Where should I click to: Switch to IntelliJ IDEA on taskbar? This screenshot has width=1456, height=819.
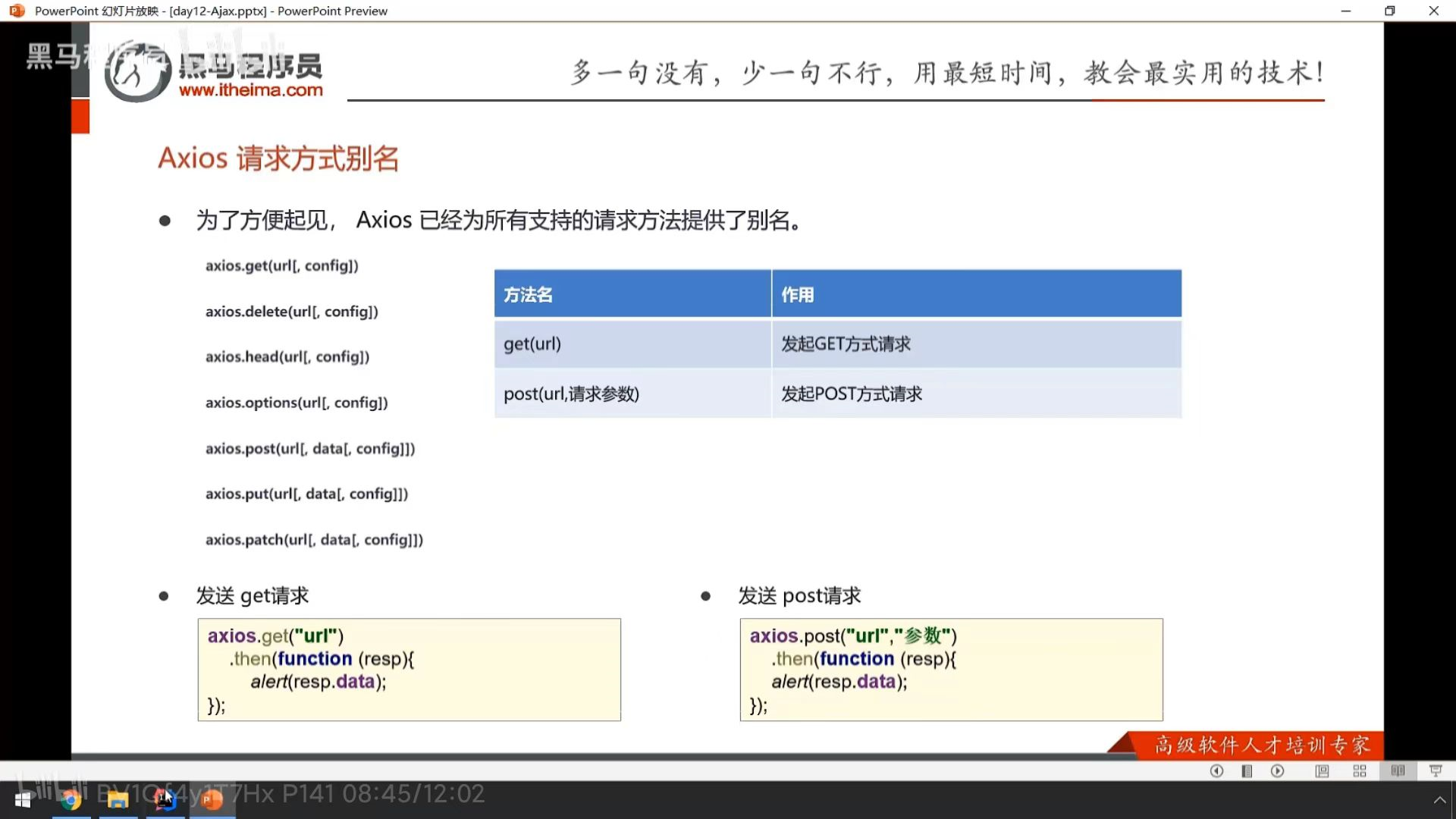[x=165, y=799]
